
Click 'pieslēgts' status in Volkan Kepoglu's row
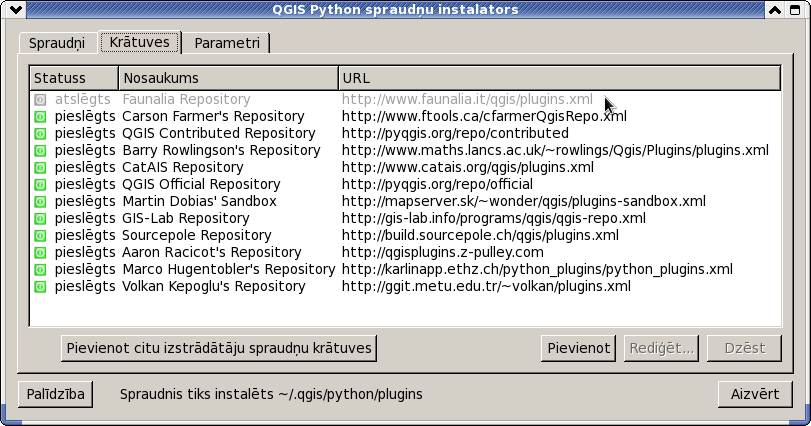(85, 286)
